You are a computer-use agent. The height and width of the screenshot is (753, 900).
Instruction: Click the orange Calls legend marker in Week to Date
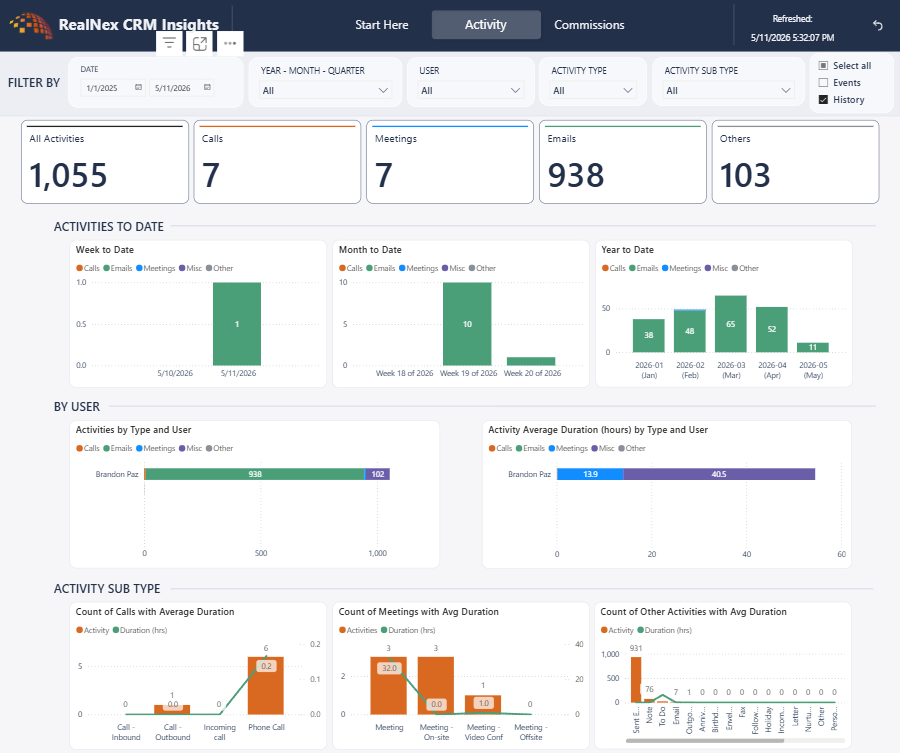(79, 268)
